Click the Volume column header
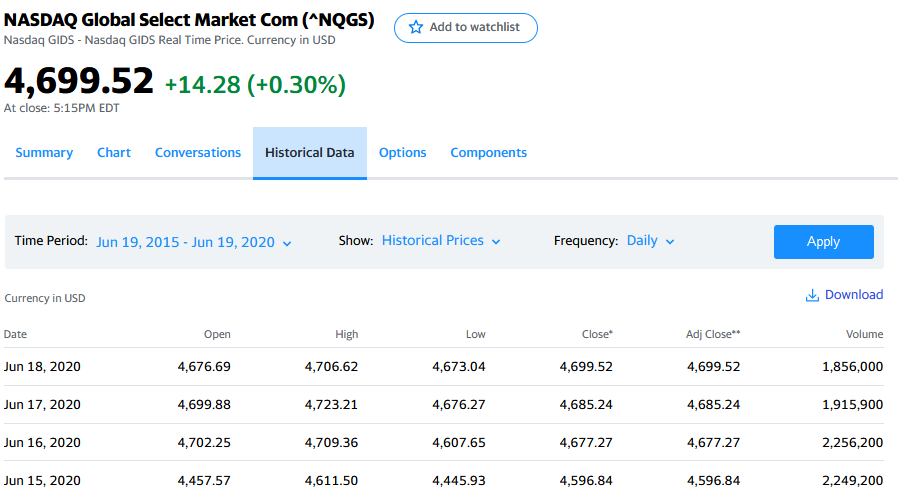 point(864,334)
